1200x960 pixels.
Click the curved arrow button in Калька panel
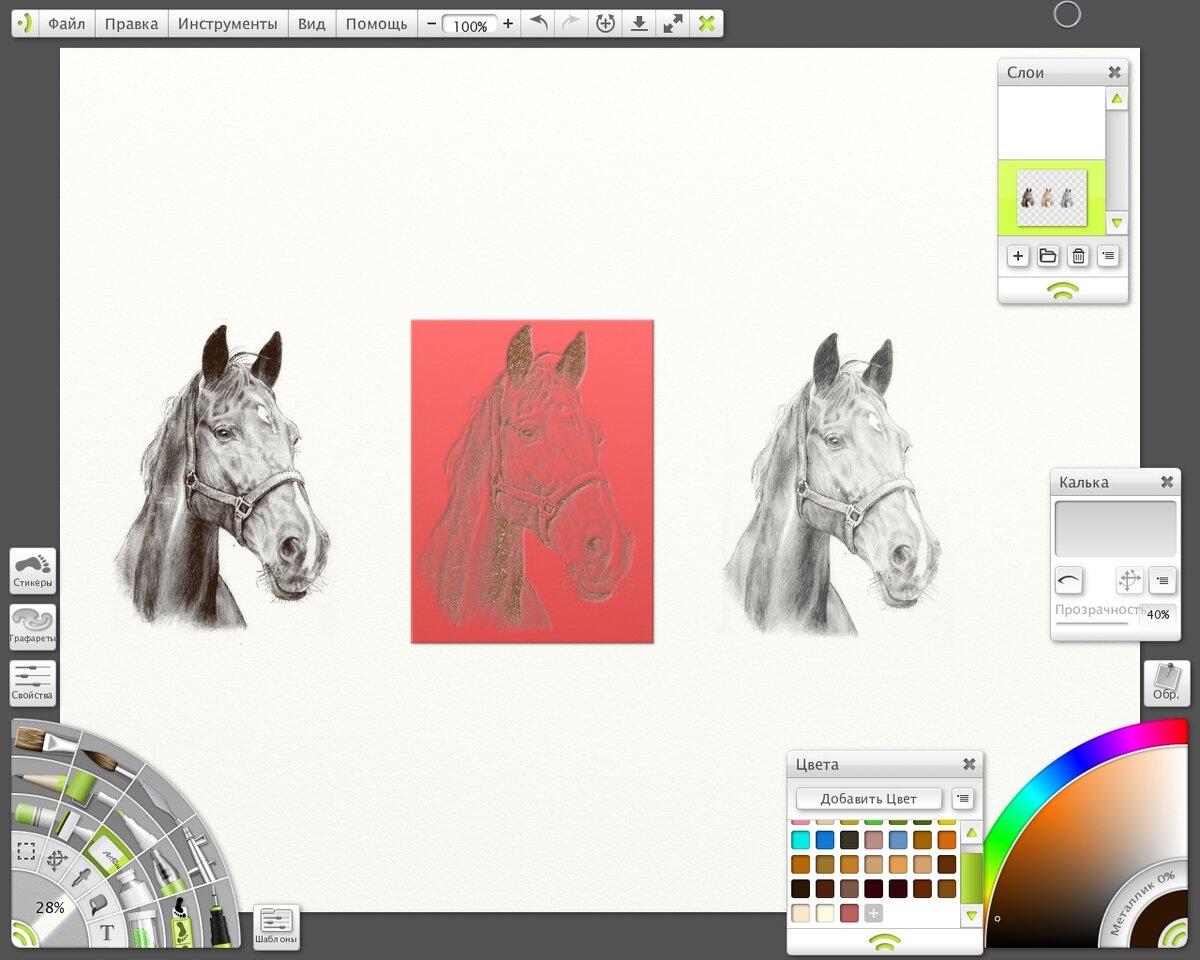tap(1069, 579)
